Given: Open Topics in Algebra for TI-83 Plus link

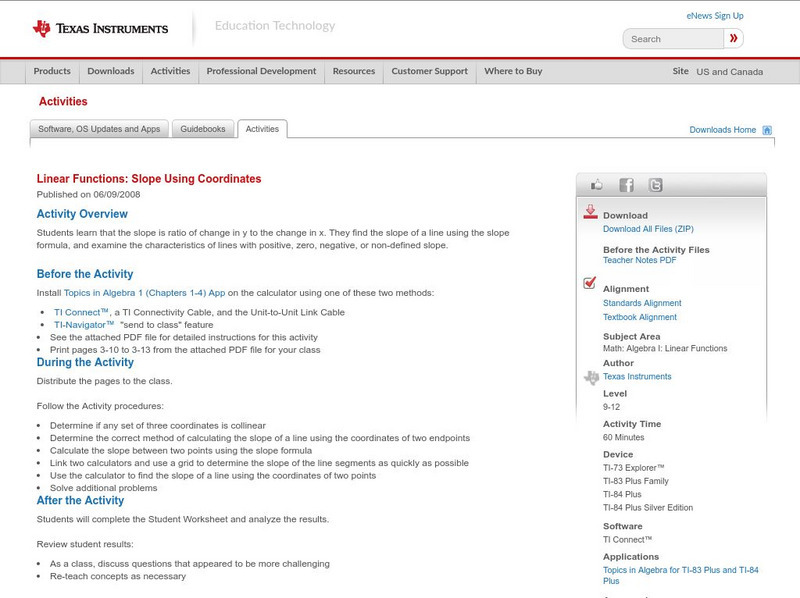Looking at the screenshot, I should click(x=681, y=576).
